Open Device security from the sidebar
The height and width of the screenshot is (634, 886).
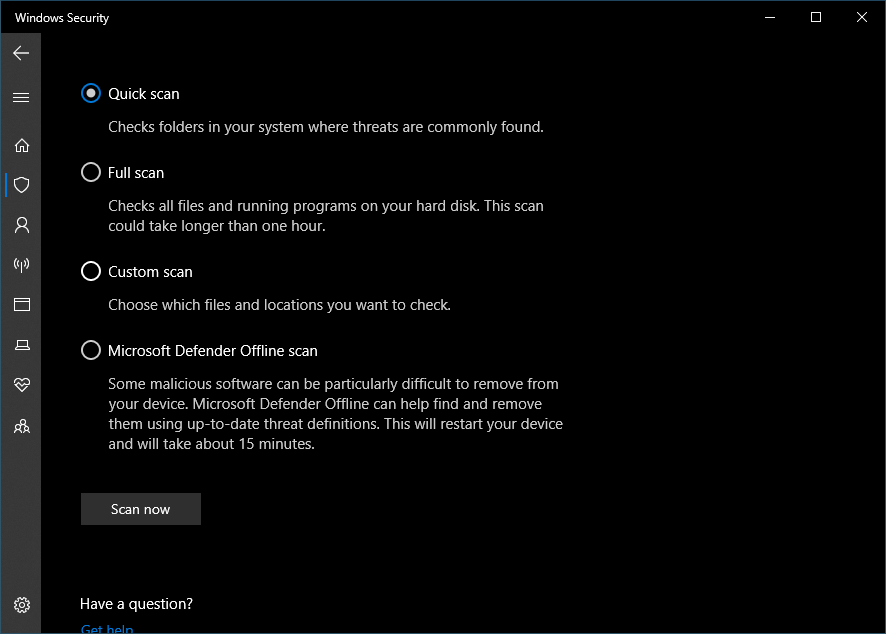point(21,344)
